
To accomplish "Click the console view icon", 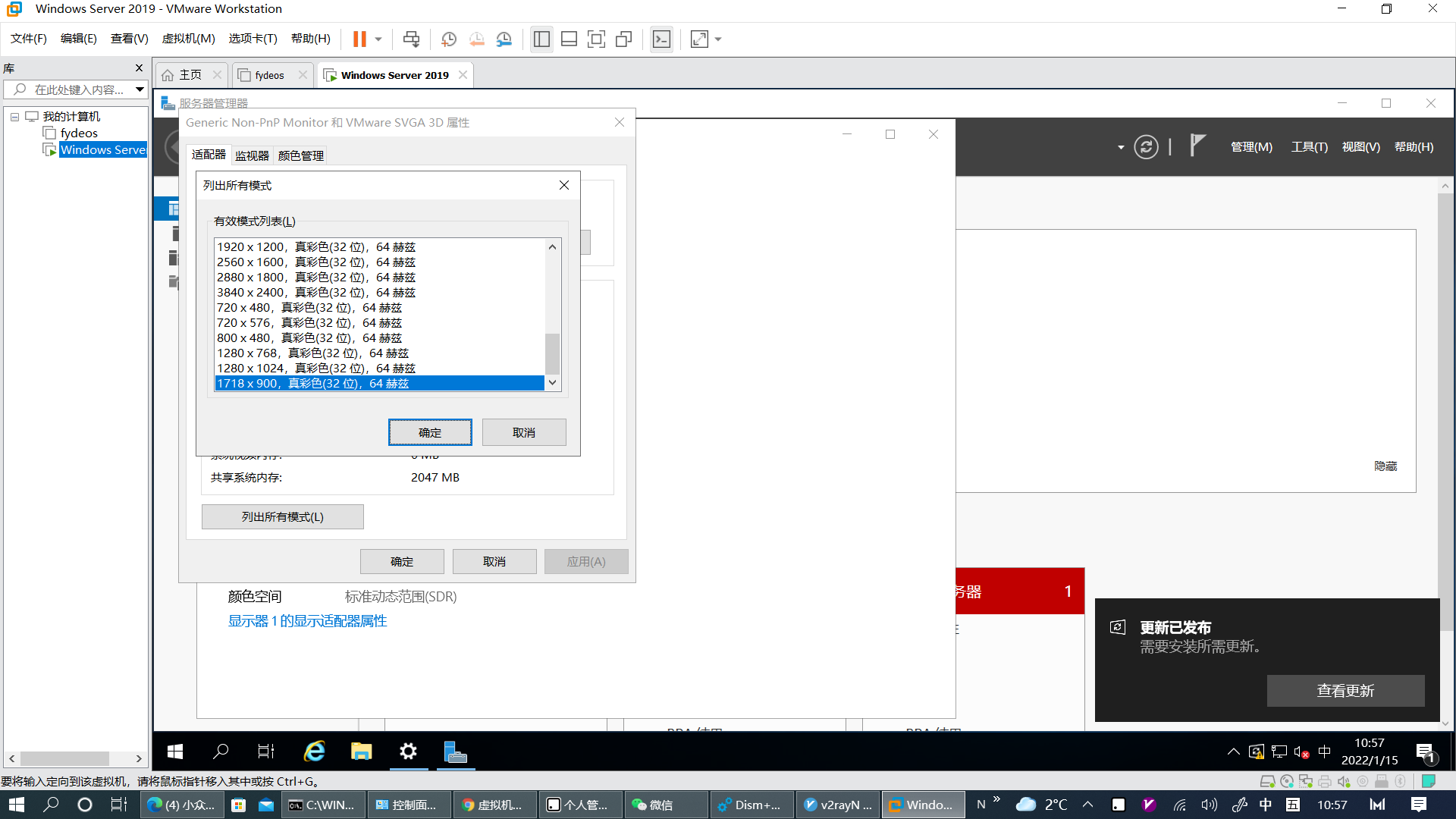I will [661, 39].
